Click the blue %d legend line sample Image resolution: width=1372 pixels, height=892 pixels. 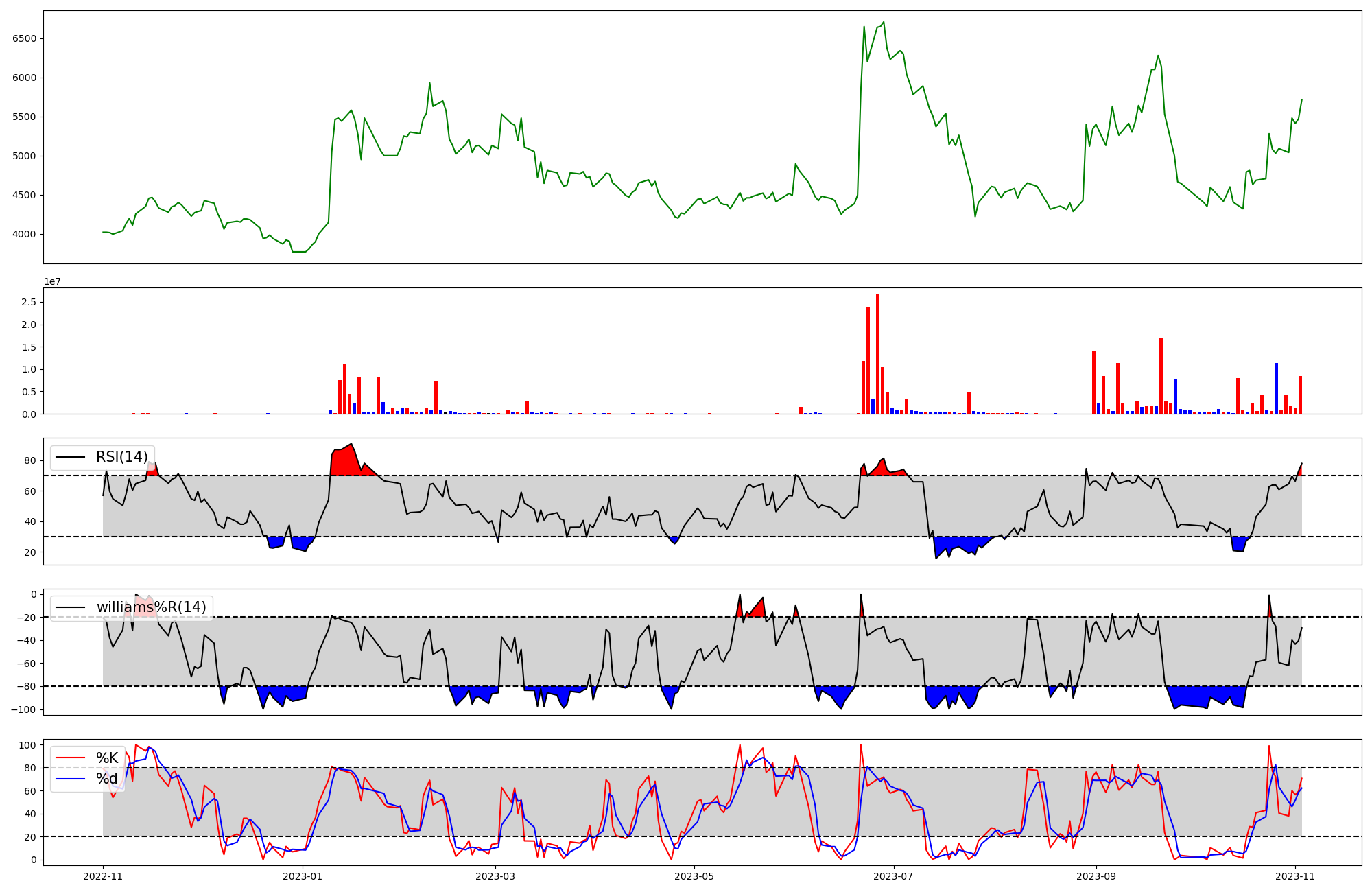(70, 778)
